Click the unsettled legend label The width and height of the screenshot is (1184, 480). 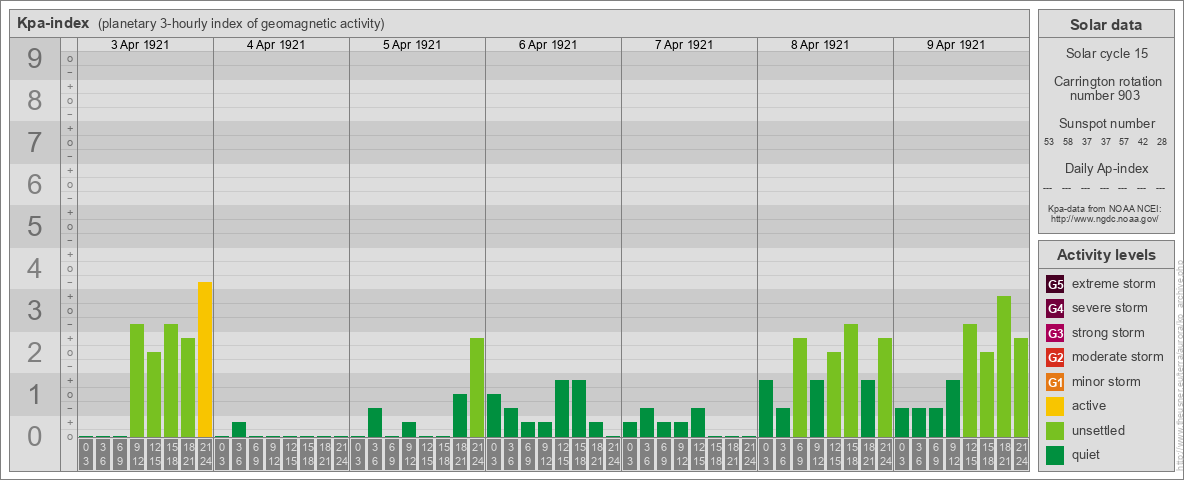pyautogui.click(x=1099, y=430)
